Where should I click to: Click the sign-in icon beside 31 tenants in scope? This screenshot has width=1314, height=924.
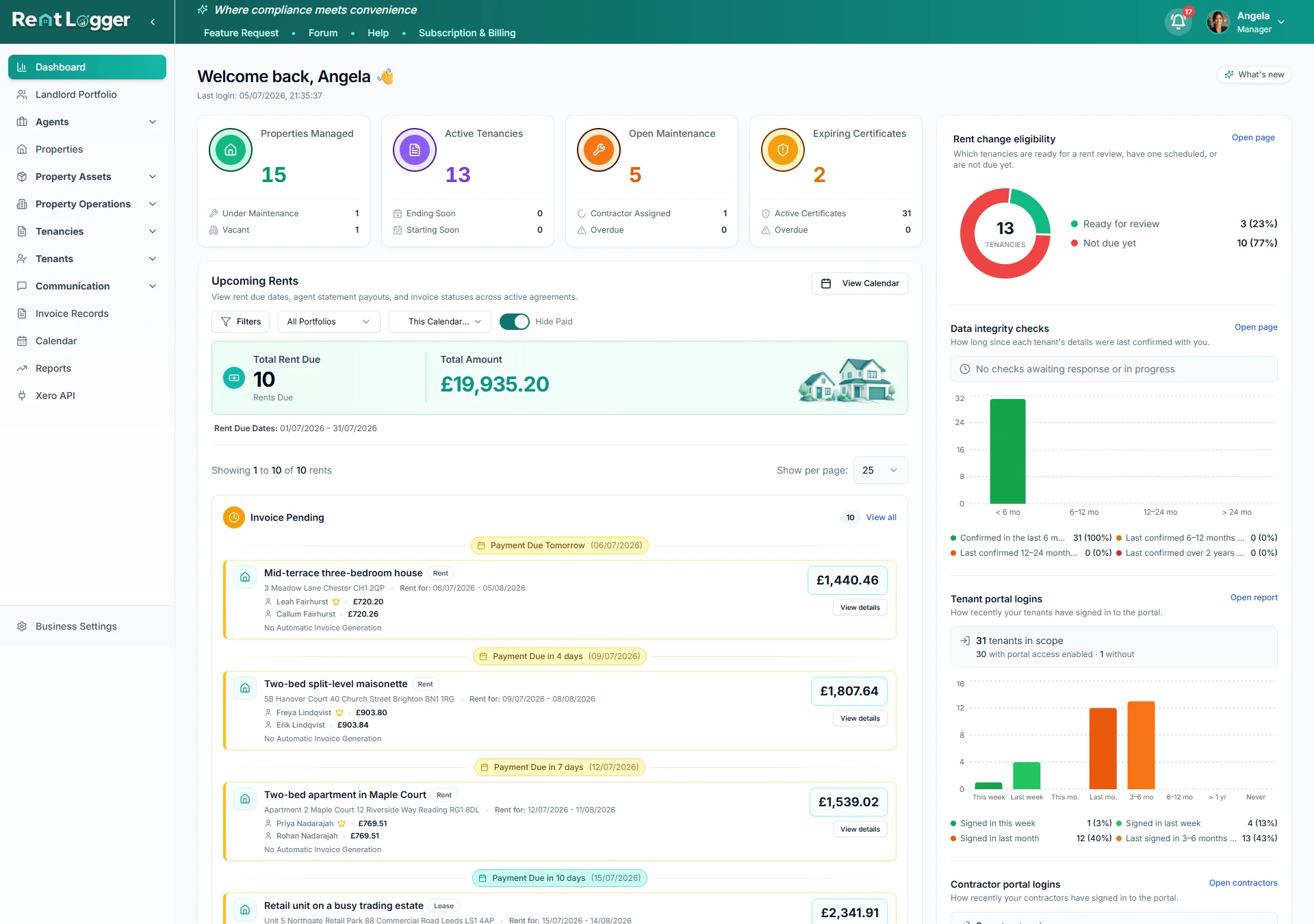pos(965,641)
